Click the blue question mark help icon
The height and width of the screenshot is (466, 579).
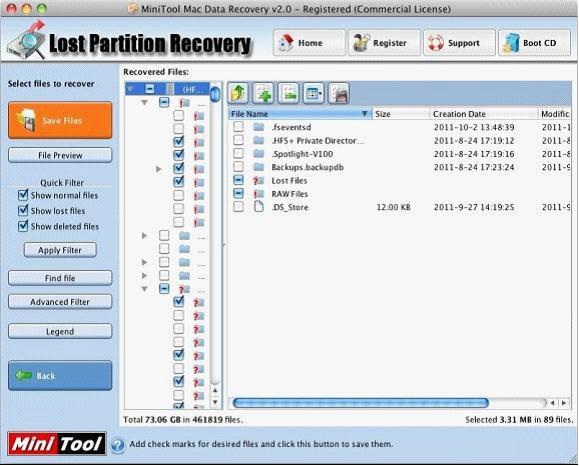(117, 445)
